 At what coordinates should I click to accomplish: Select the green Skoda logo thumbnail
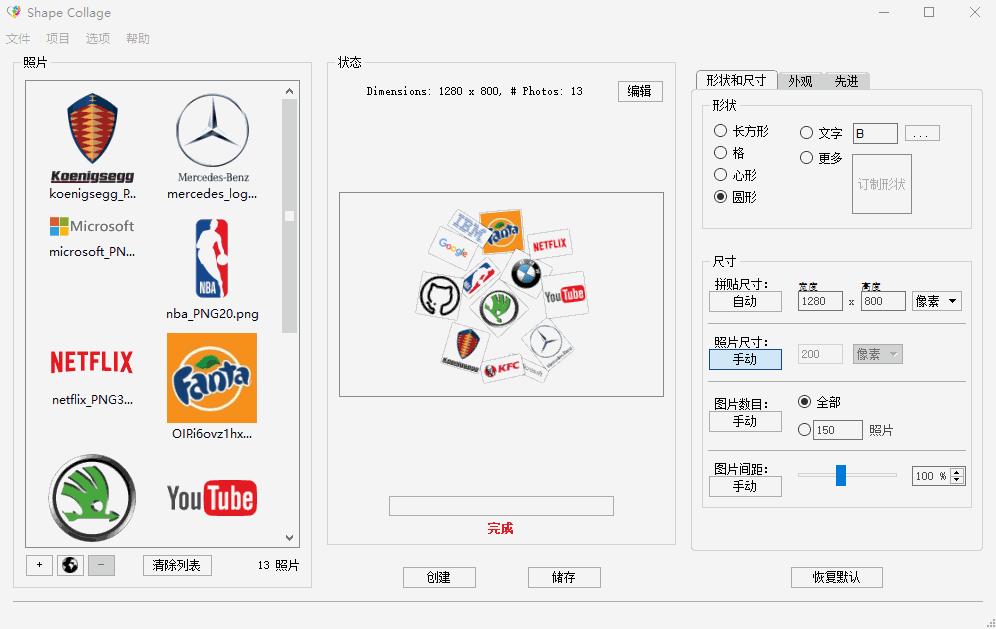coord(92,497)
